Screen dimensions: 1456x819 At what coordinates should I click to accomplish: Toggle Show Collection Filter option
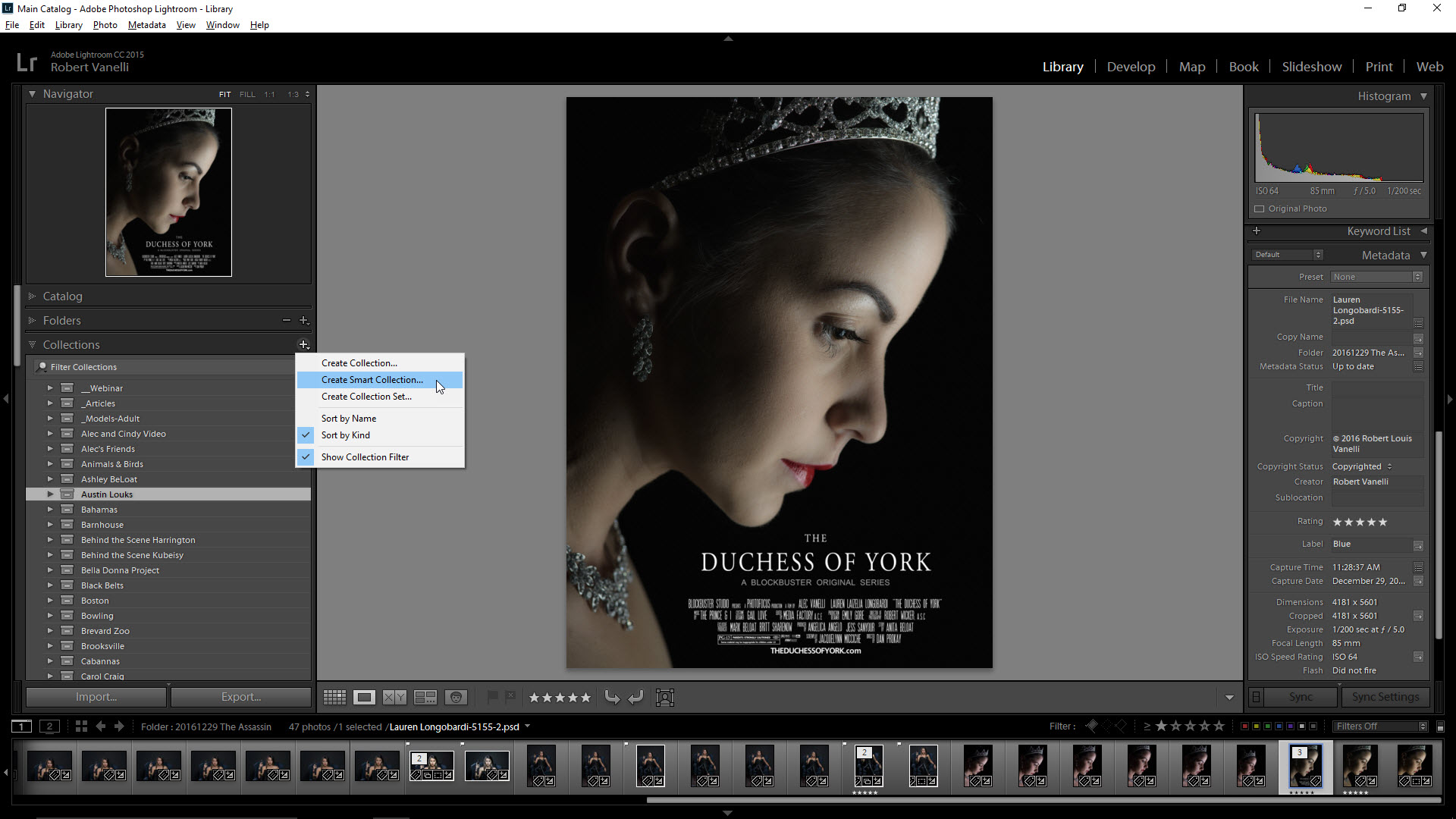(365, 457)
